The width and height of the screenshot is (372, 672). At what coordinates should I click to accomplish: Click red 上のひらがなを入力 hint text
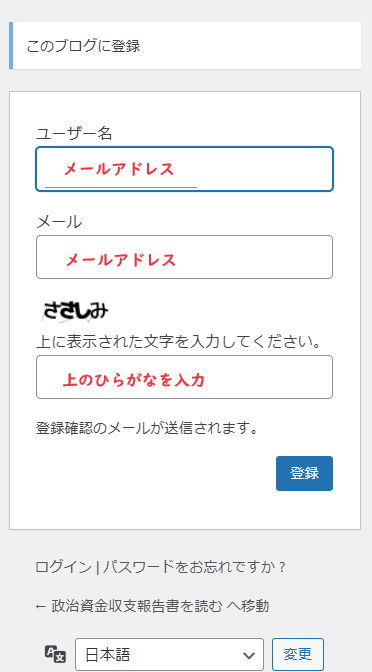134,380
